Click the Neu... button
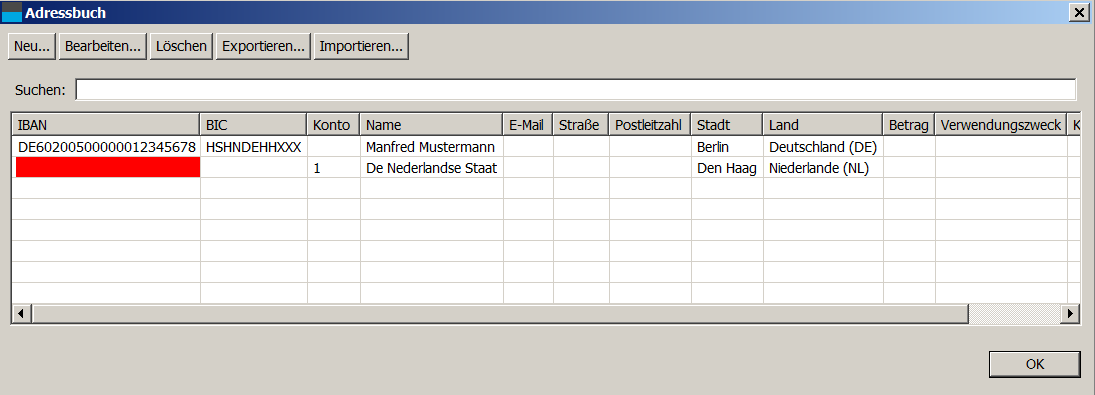The height and width of the screenshot is (395, 1095). click(x=32, y=47)
